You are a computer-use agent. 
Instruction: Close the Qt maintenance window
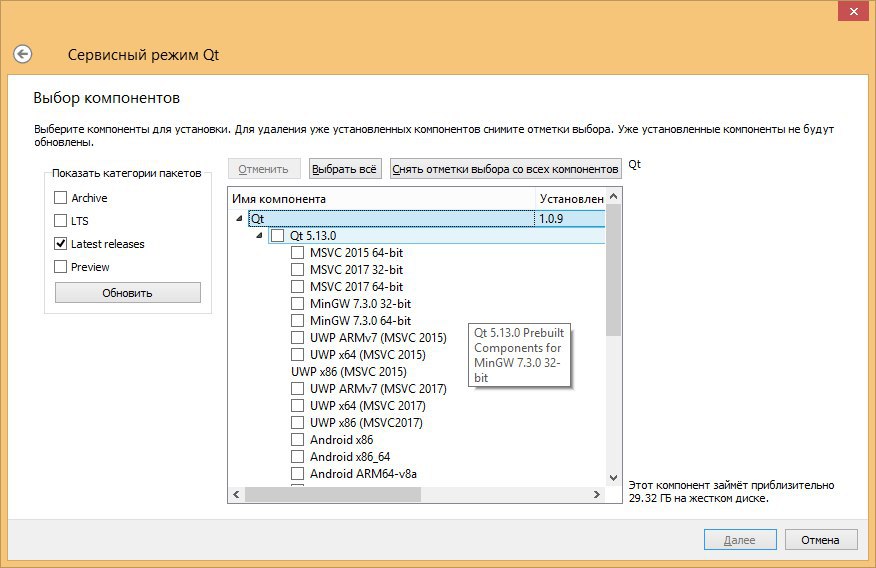pyautogui.click(x=853, y=11)
